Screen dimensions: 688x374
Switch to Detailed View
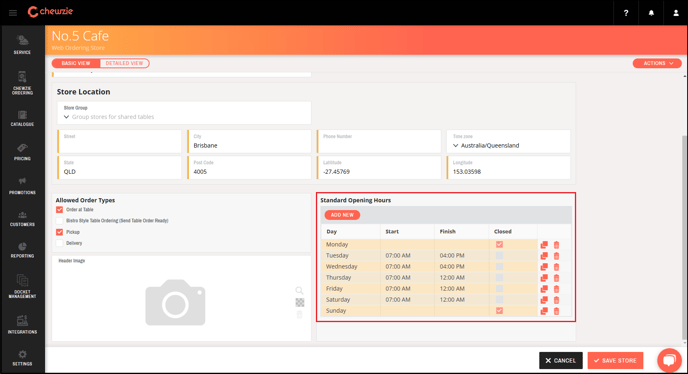pyautogui.click(x=124, y=63)
